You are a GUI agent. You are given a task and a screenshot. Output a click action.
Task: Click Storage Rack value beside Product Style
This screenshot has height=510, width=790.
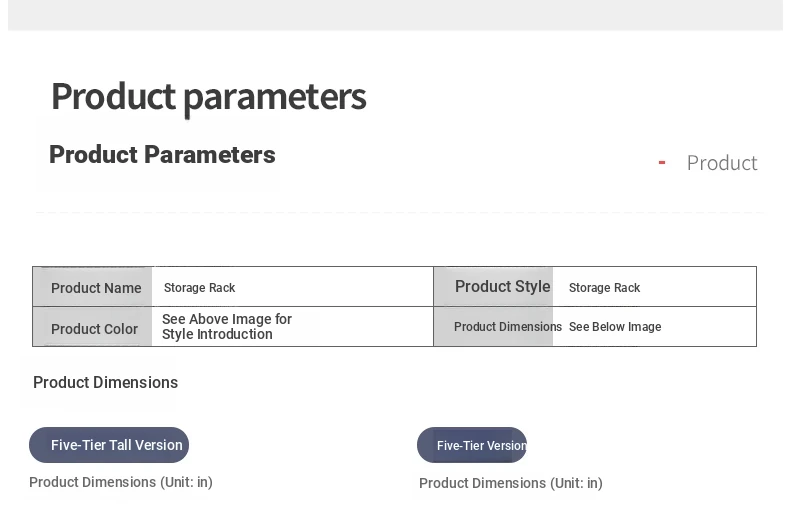pyautogui.click(x=604, y=288)
